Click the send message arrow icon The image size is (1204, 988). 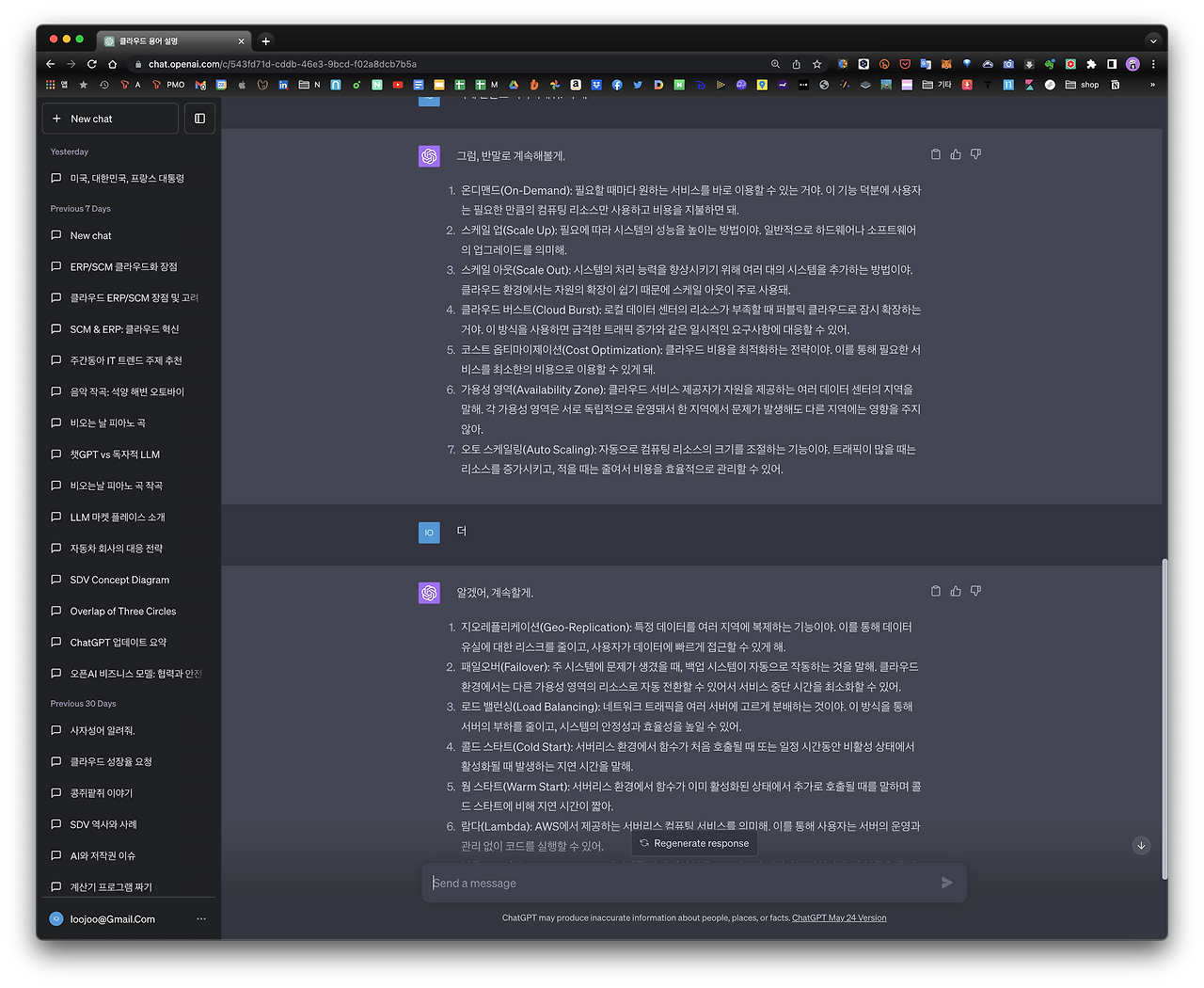(x=946, y=883)
